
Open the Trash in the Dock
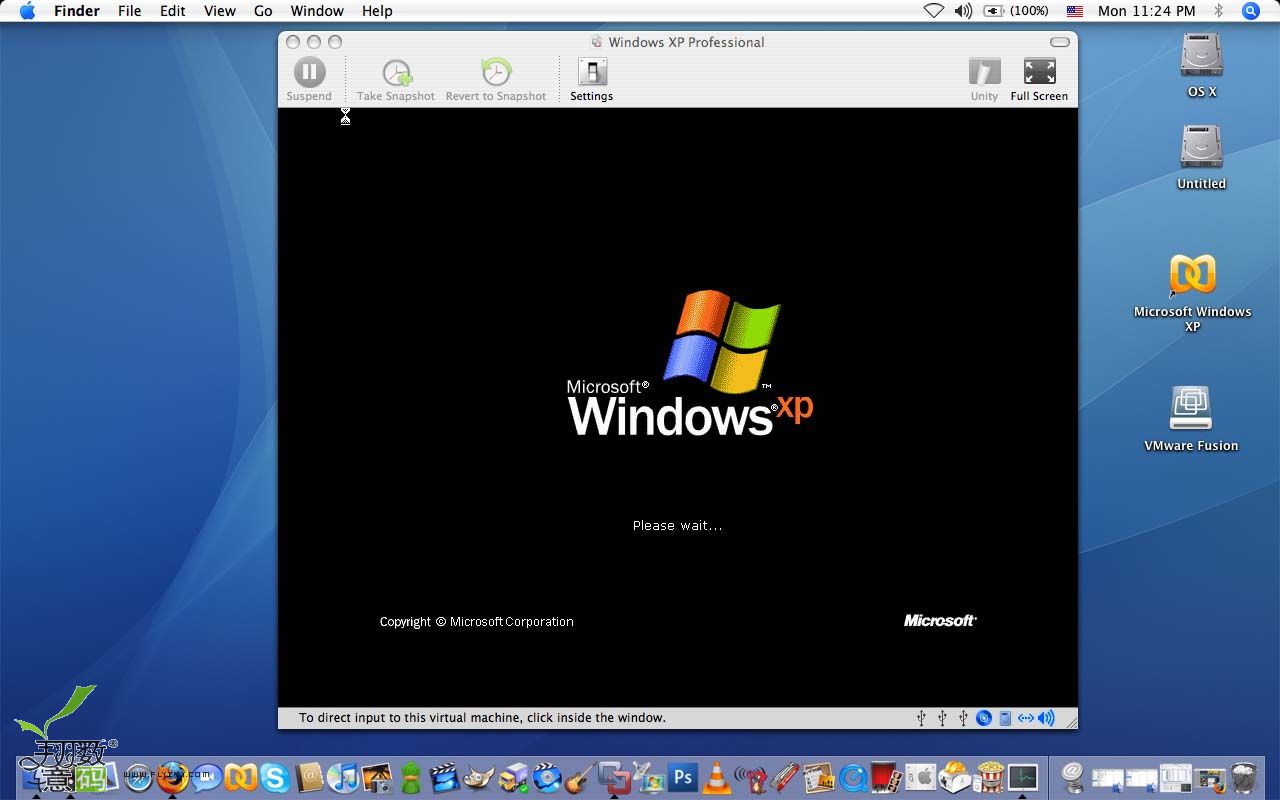pos(1244,778)
